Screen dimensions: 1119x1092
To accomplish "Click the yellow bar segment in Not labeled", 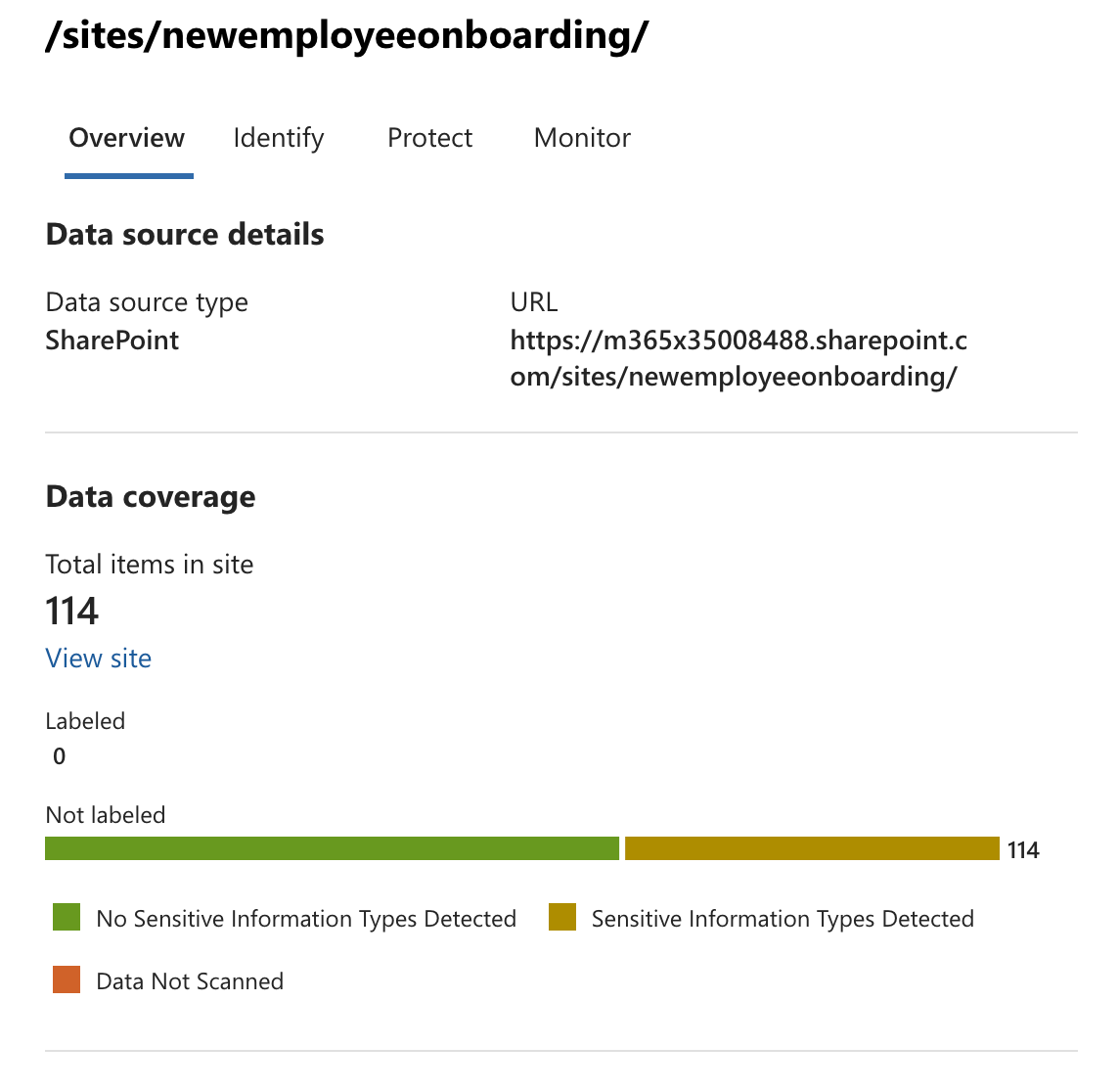I will tap(812, 848).
